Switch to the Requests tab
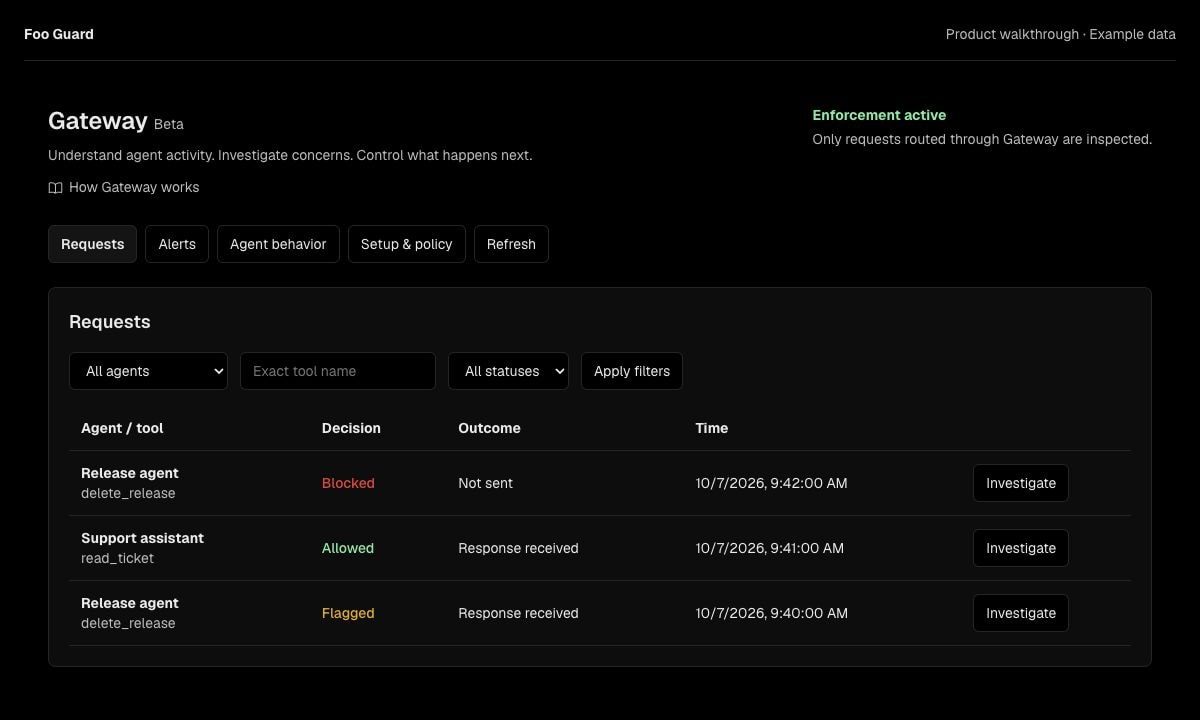The image size is (1200, 720). point(92,244)
